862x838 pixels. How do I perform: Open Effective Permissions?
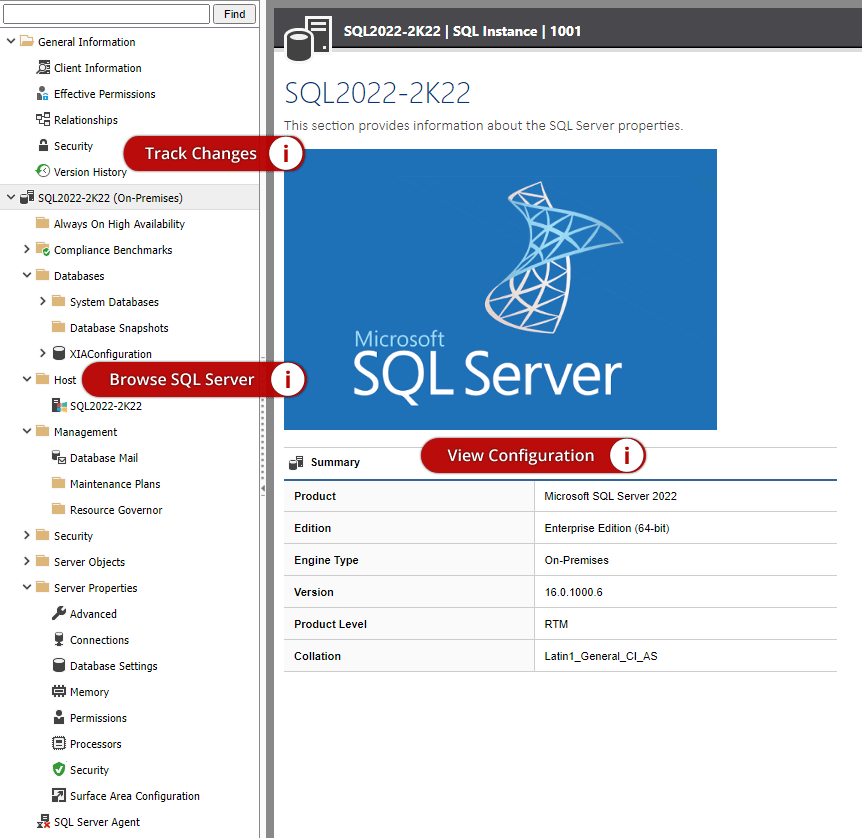click(x=104, y=94)
